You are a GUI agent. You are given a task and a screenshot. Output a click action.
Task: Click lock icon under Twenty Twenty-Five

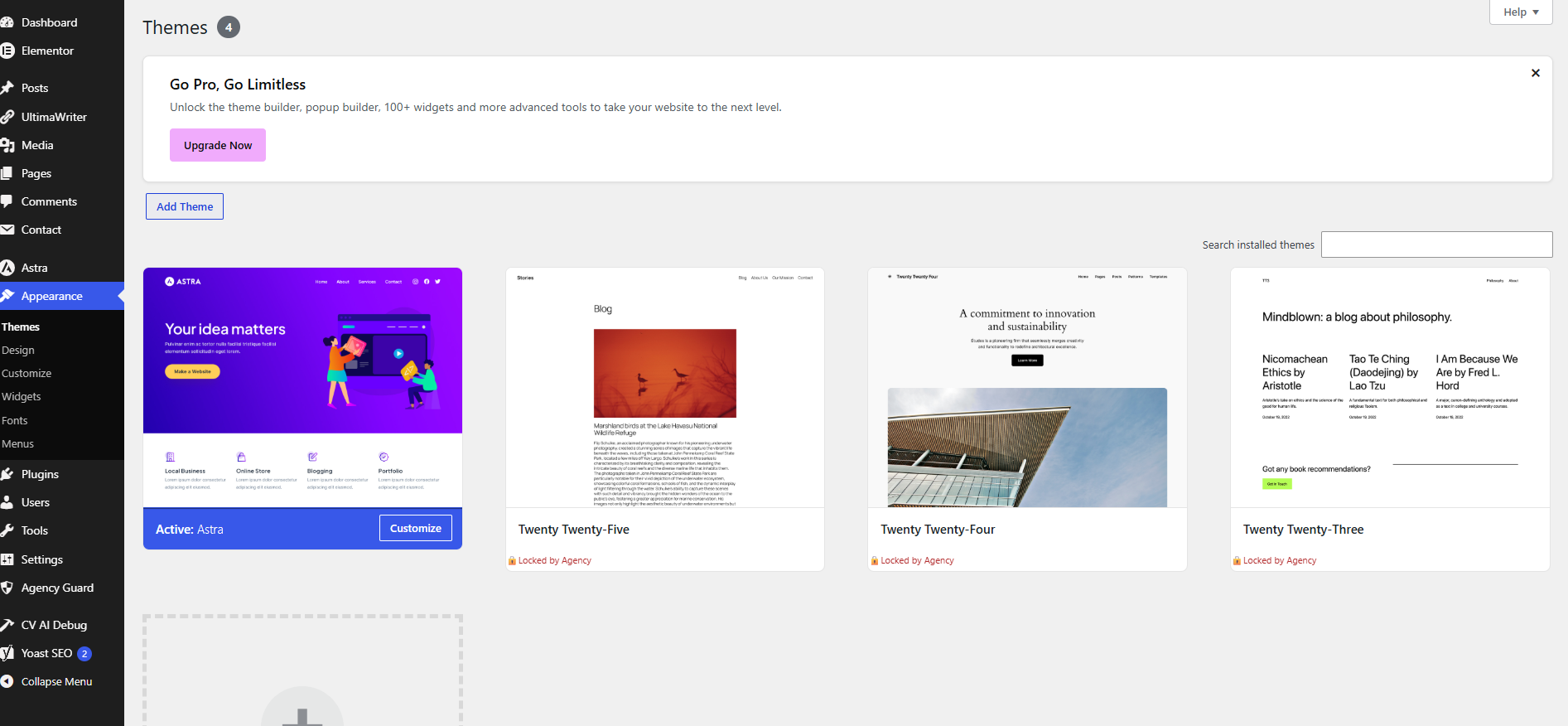pos(512,560)
